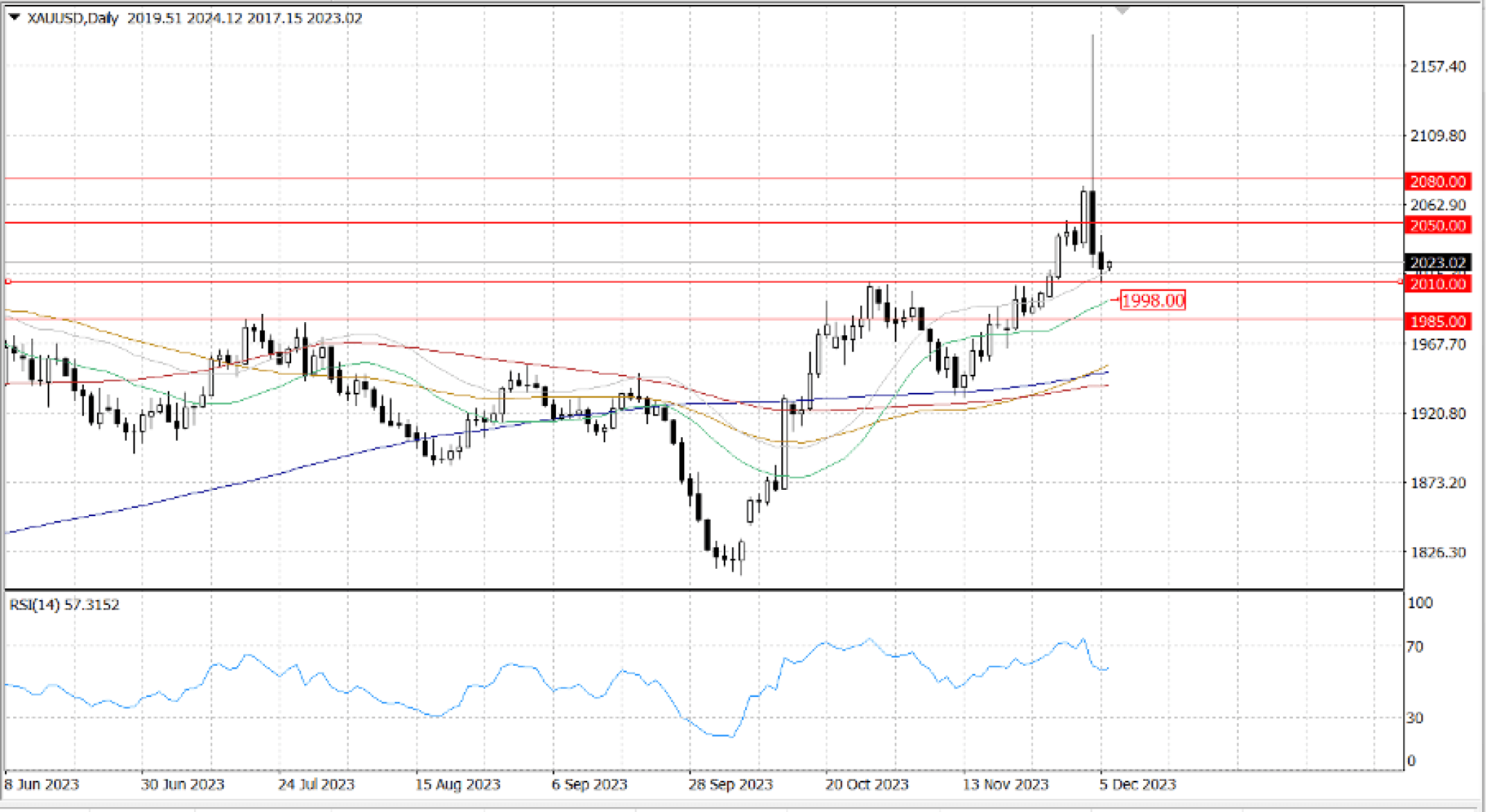Click the 8 Jun 2023 date label
This screenshot has width=1487, height=812.
pos(42,784)
